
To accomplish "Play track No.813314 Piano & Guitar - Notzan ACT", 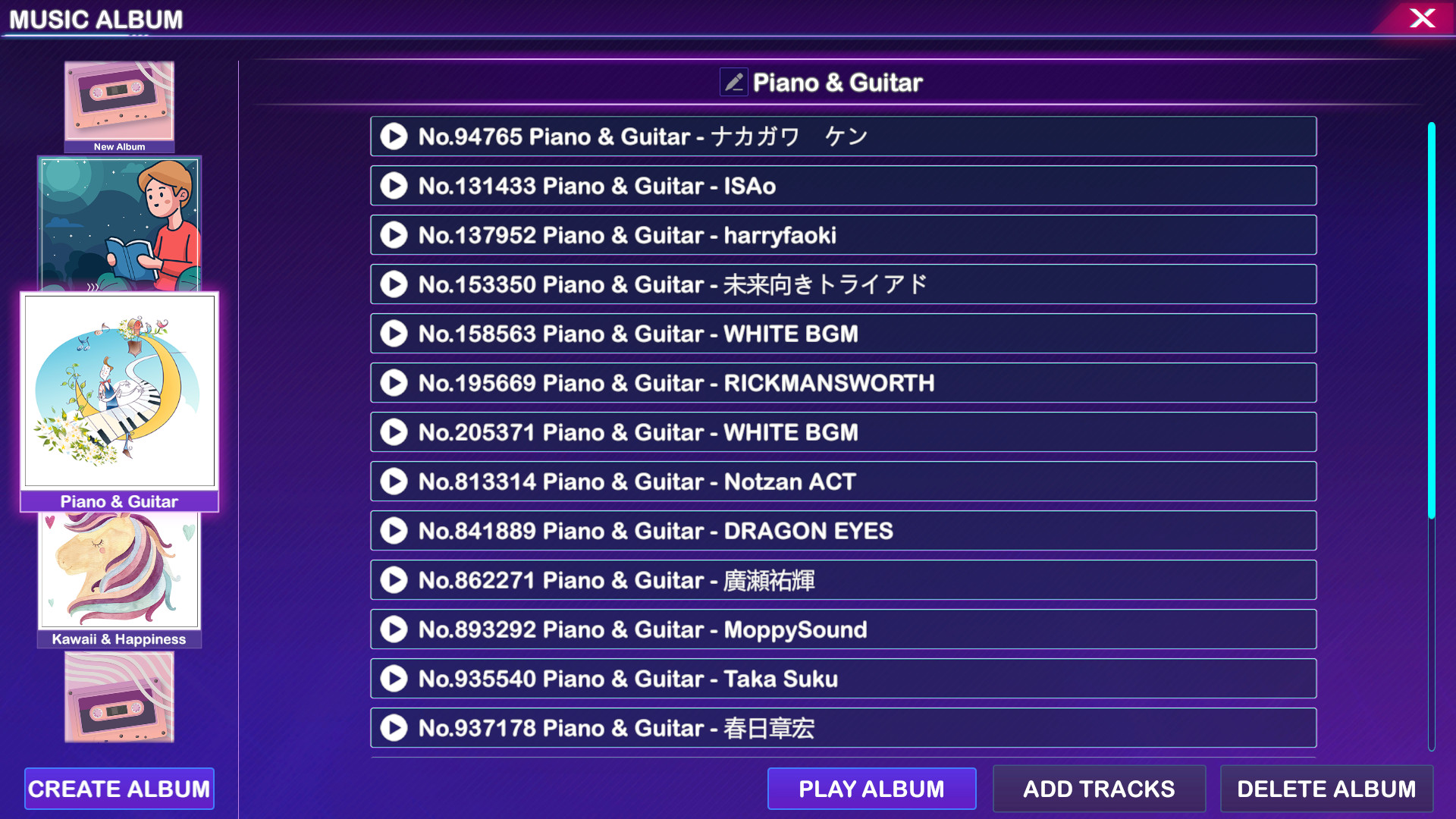I will [x=395, y=482].
